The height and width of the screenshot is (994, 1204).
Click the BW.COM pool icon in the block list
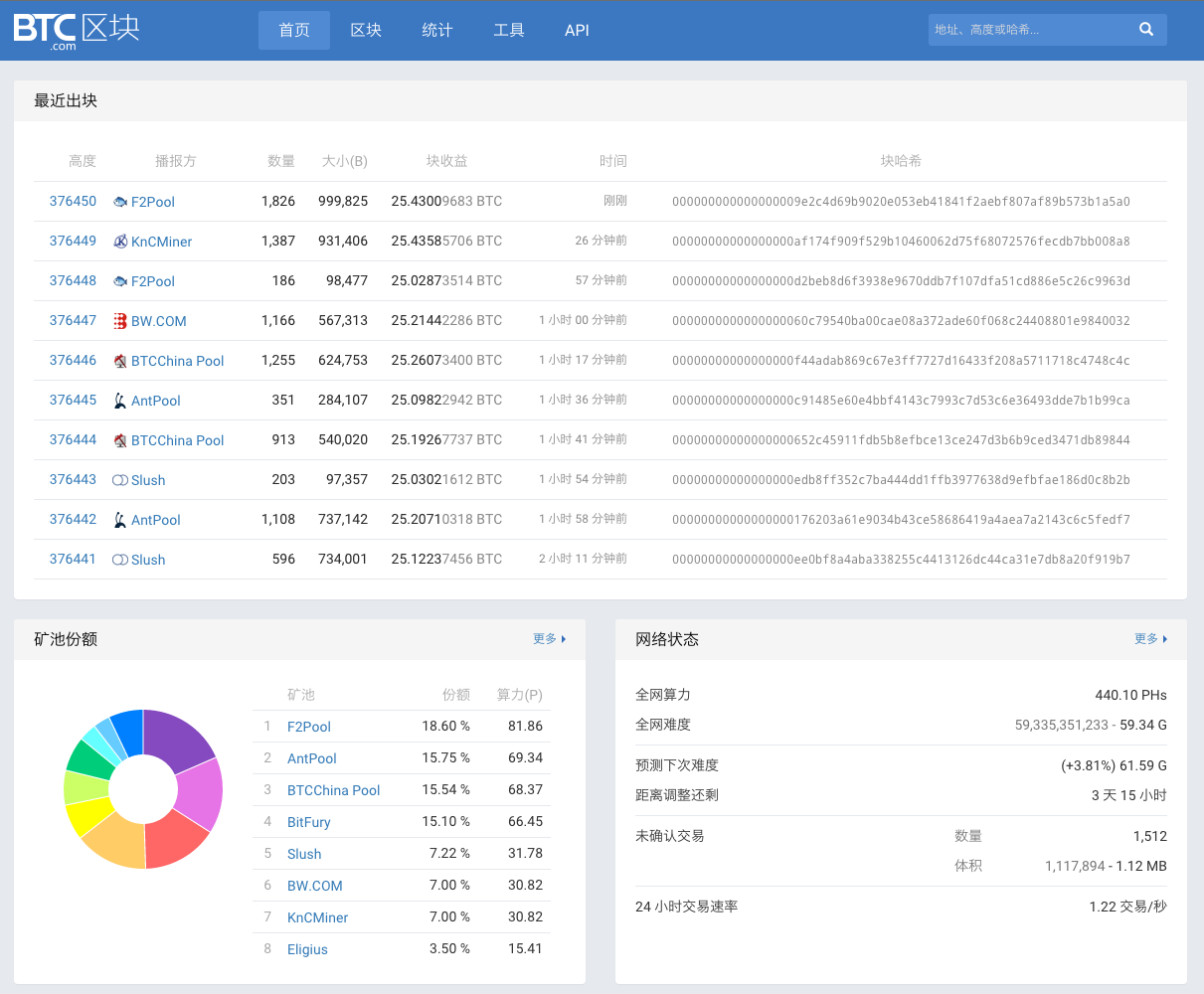122,320
